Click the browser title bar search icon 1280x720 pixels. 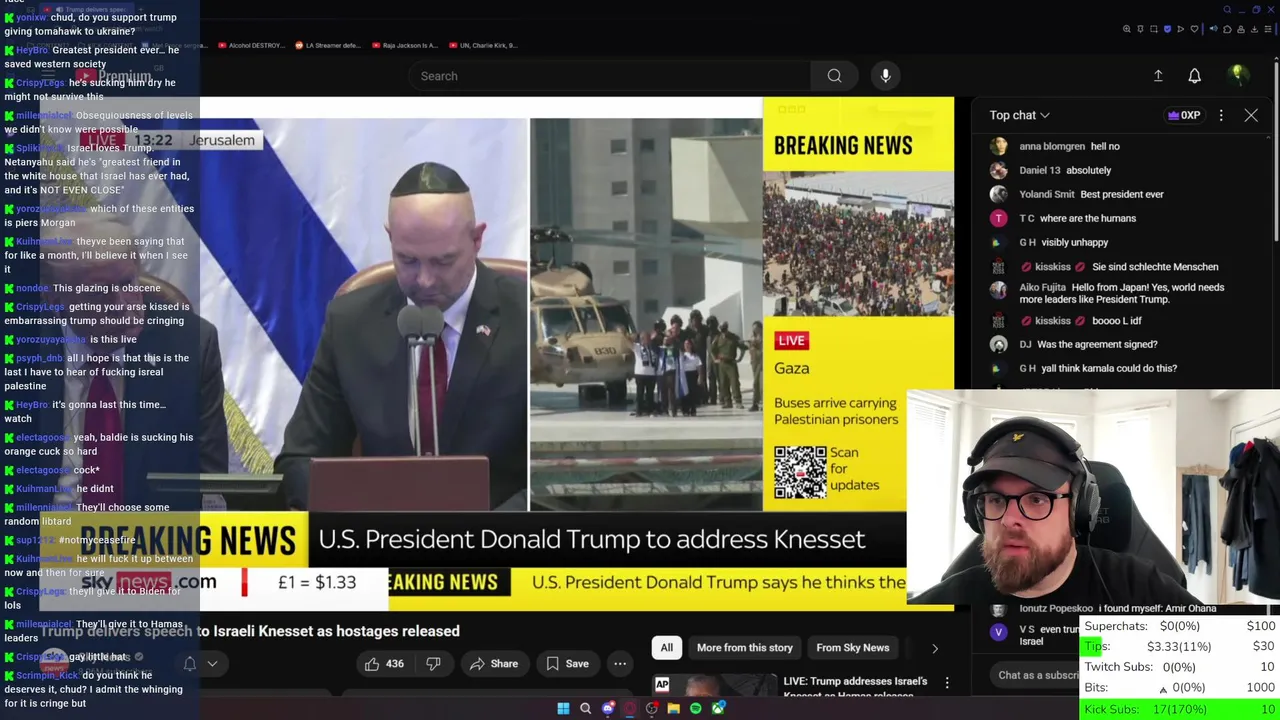click(1227, 10)
